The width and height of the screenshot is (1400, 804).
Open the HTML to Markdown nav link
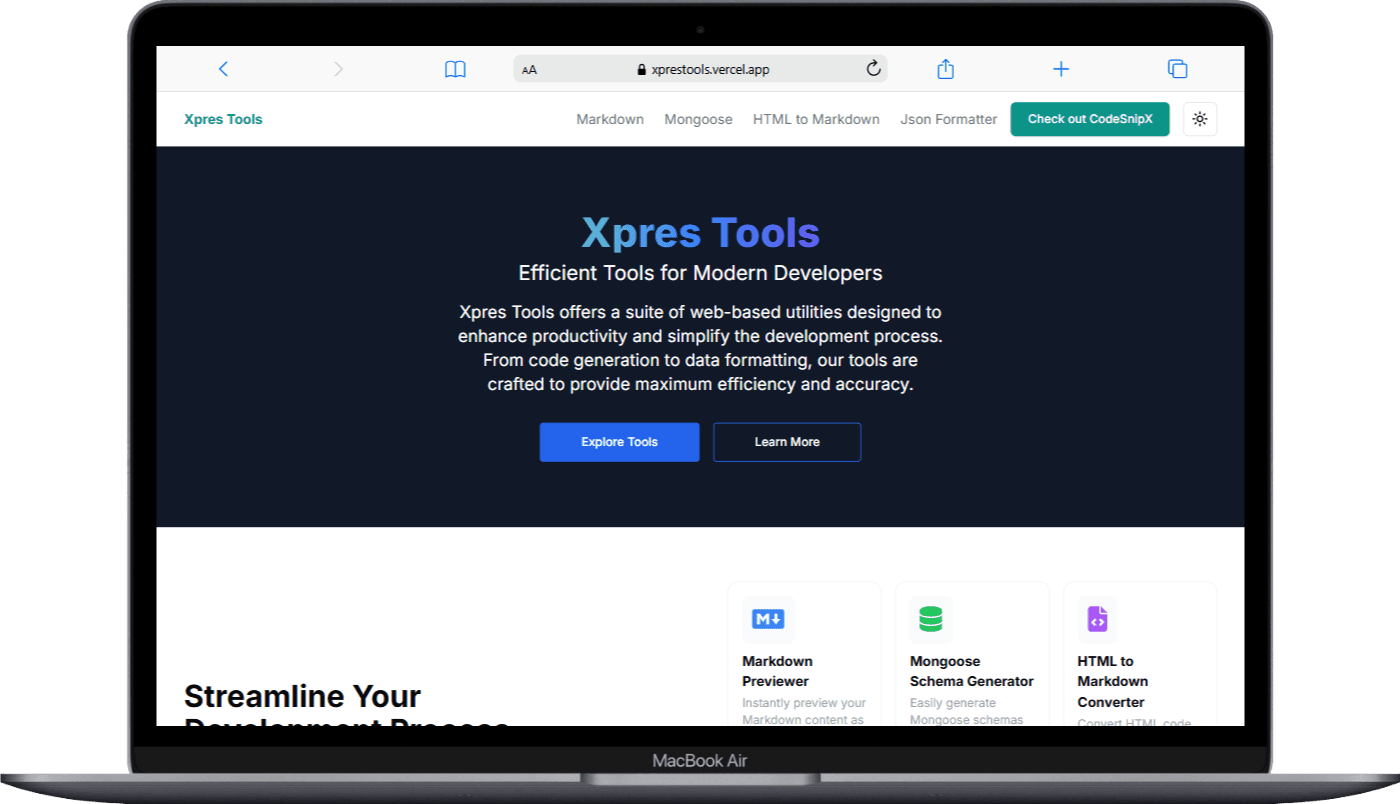[816, 119]
